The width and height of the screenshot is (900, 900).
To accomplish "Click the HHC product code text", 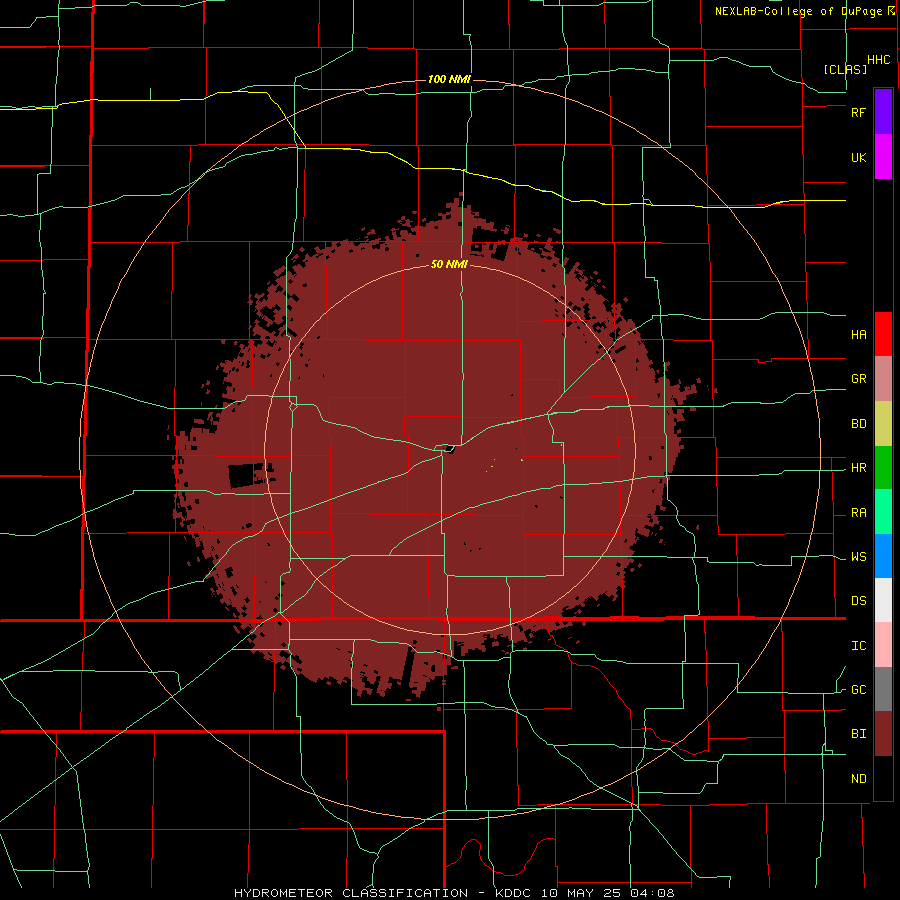I will point(879,60).
